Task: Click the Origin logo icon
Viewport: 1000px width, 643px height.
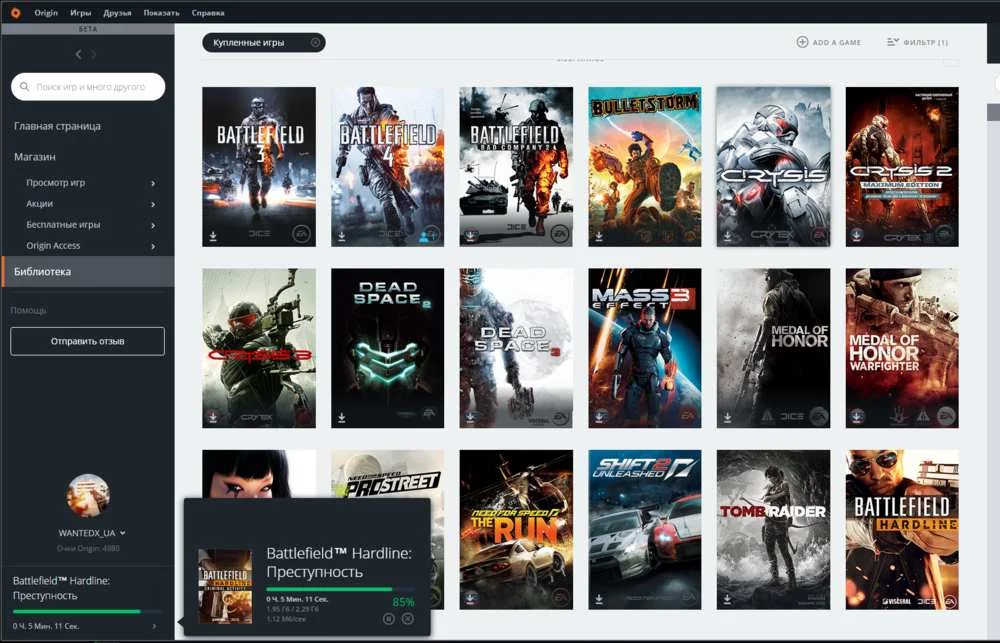Action: click(15, 13)
